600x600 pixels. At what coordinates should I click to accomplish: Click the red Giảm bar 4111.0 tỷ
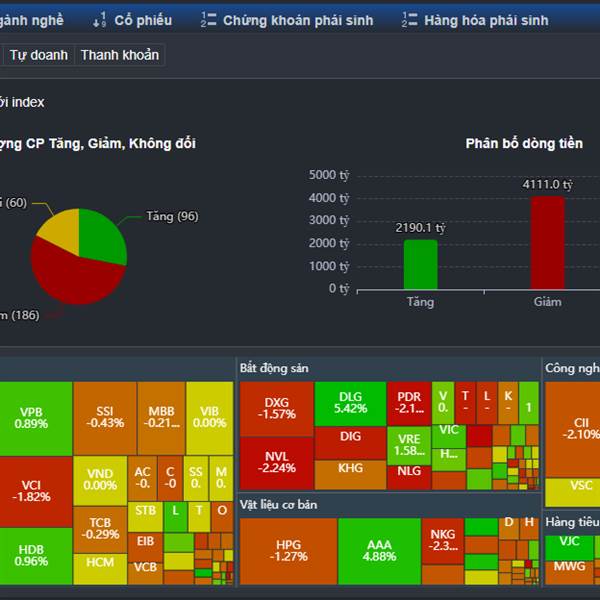(548, 243)
